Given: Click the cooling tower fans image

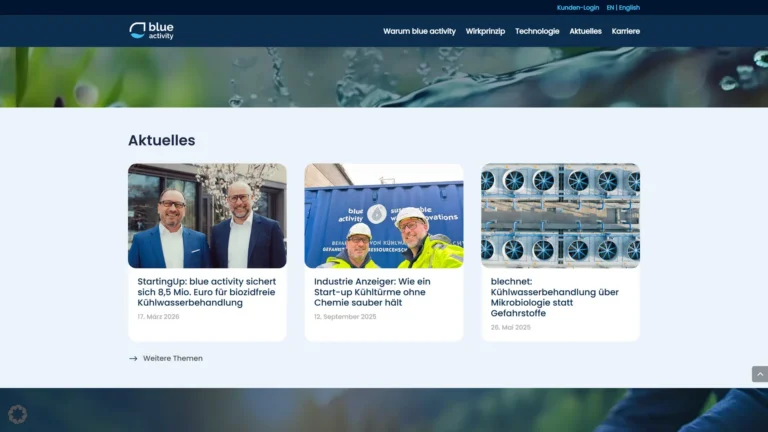Looking at the screenshot, I should [x=560, y=216].
